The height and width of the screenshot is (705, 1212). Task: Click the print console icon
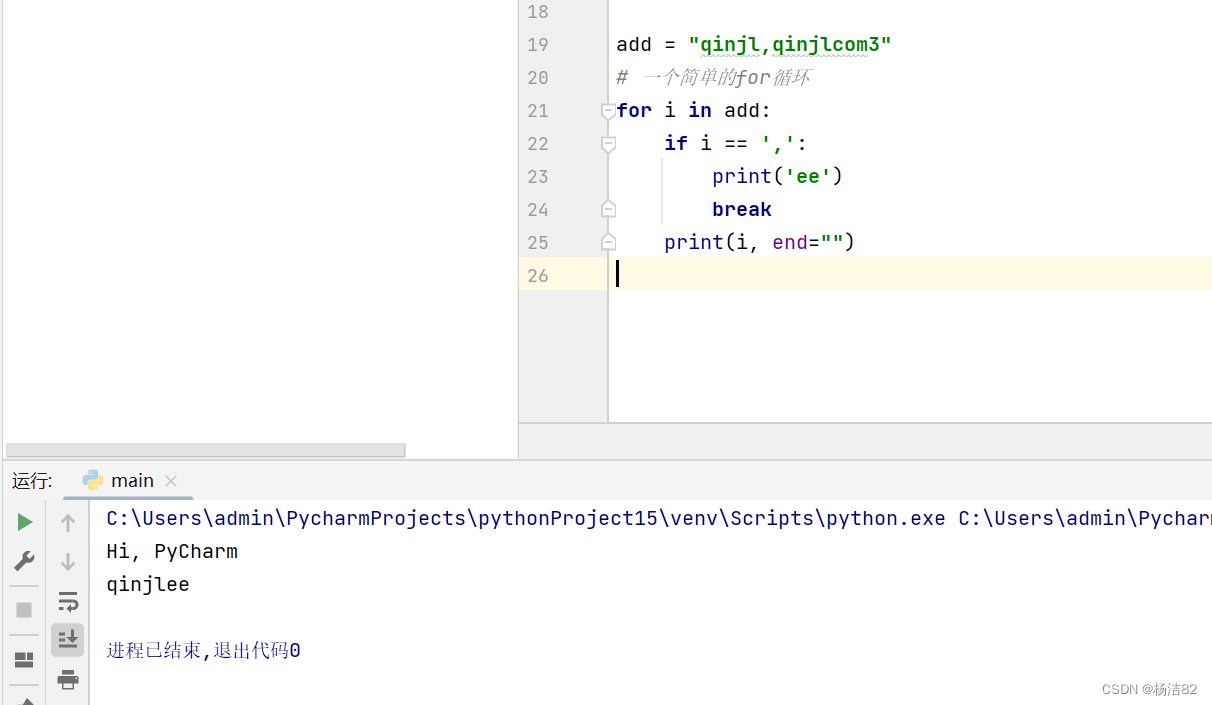[x=68, y=679]
